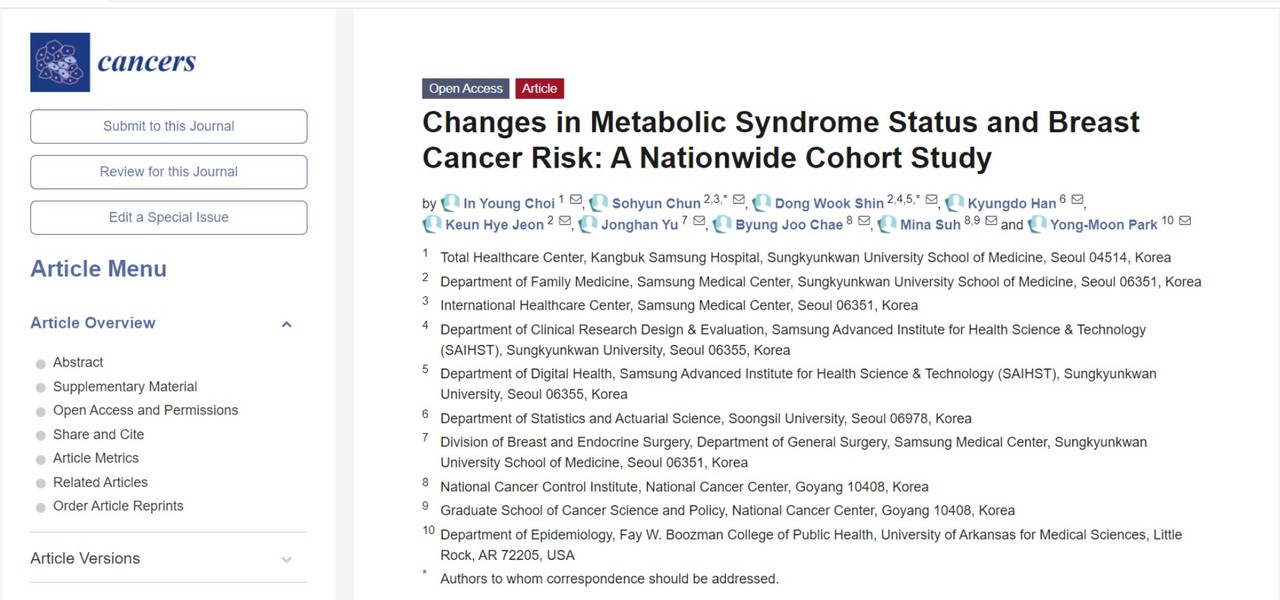
Task: Go to Supplementary Material section
Action: (125, 386)
